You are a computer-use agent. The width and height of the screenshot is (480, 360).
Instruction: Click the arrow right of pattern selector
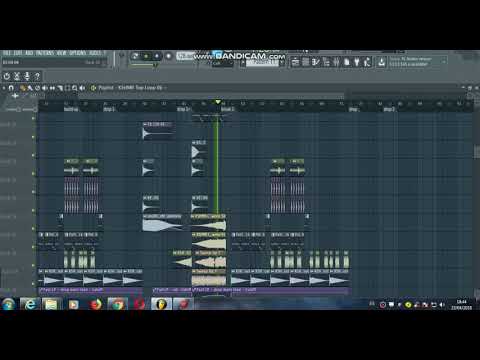[282, 63]
